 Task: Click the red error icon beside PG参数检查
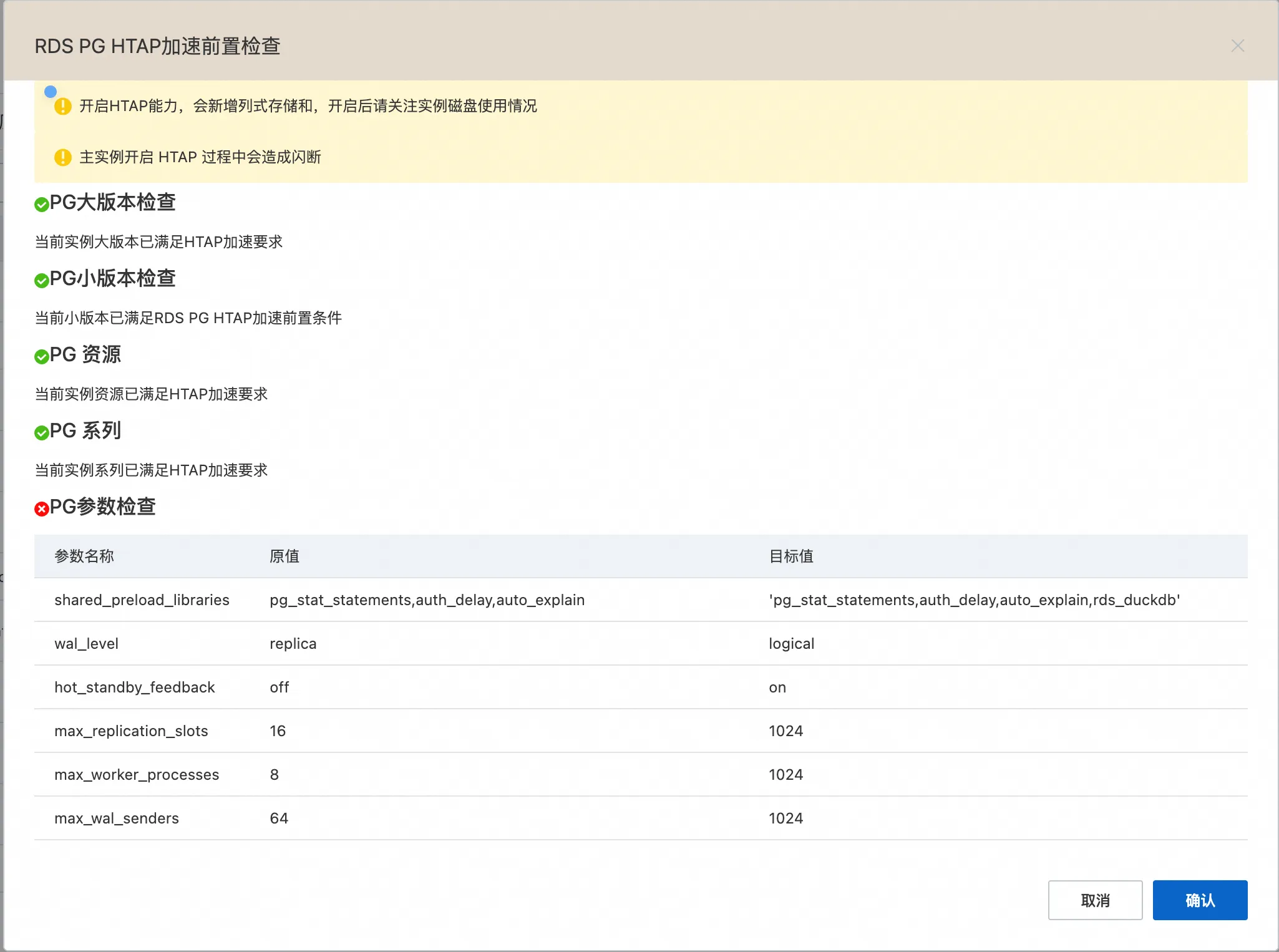[x=42, y=509]
